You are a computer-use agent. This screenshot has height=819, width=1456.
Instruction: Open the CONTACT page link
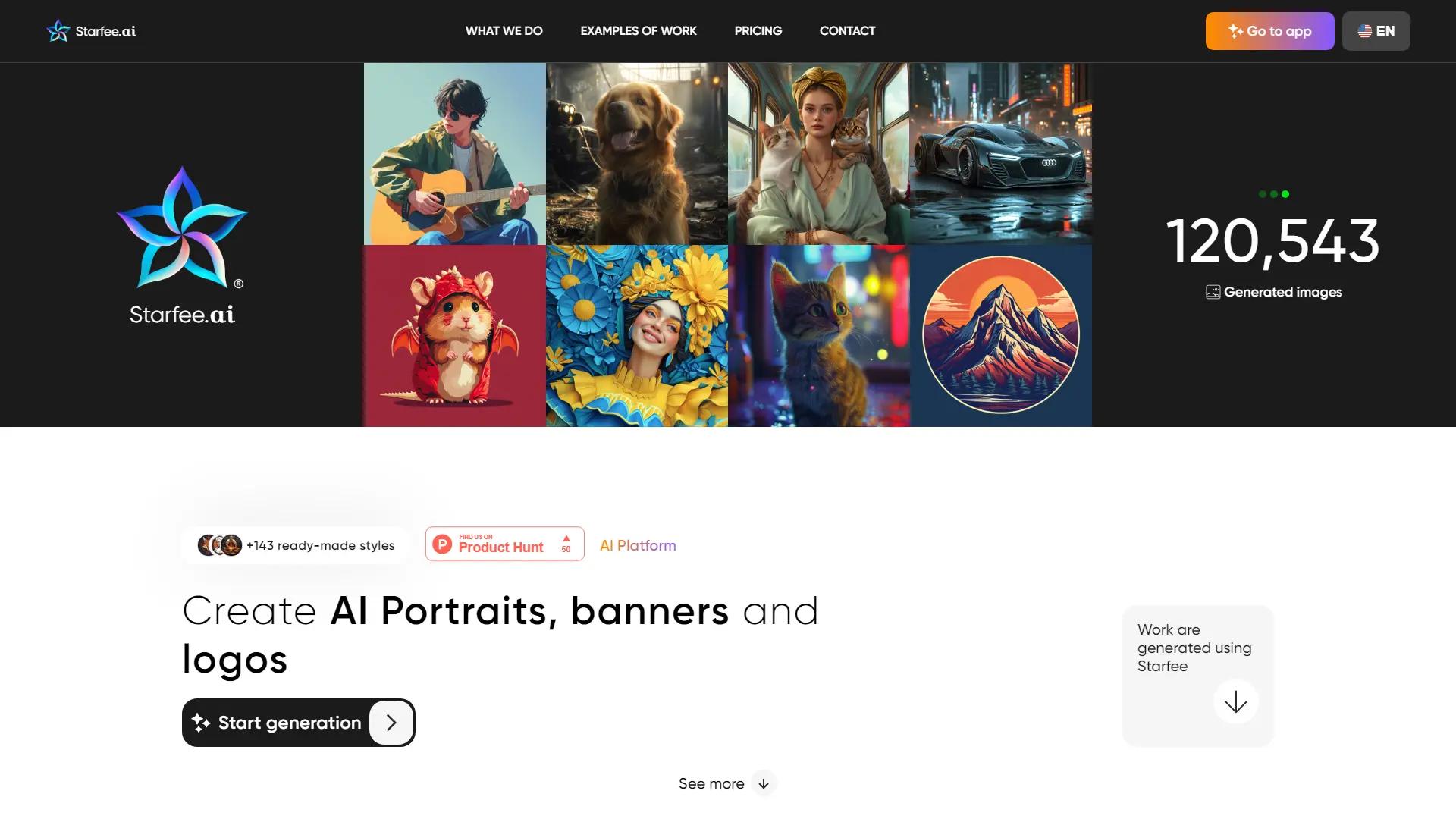pyautogui.click(x=847, y=31)
